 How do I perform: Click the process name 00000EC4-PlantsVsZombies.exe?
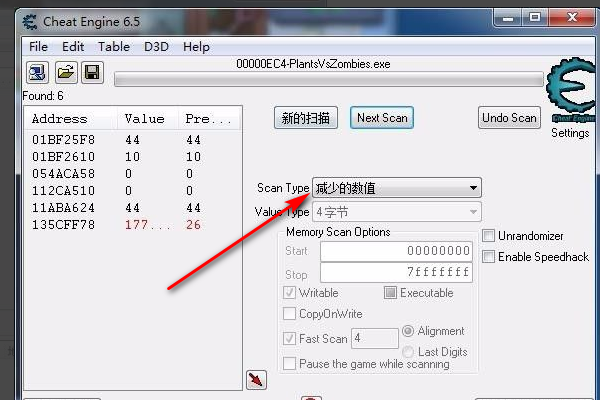click(313, 64)
